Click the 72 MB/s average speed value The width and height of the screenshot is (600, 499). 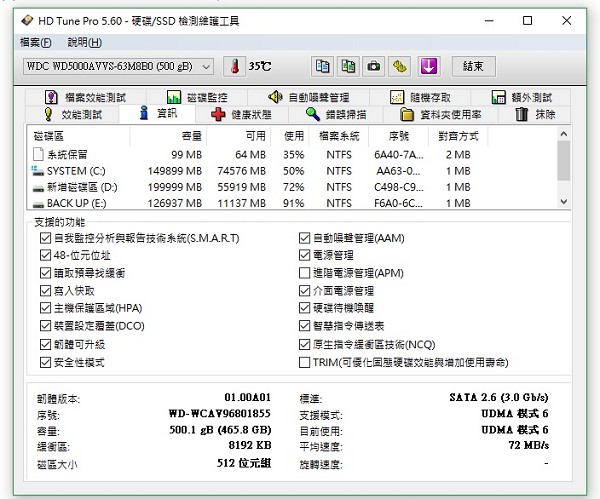529,445
